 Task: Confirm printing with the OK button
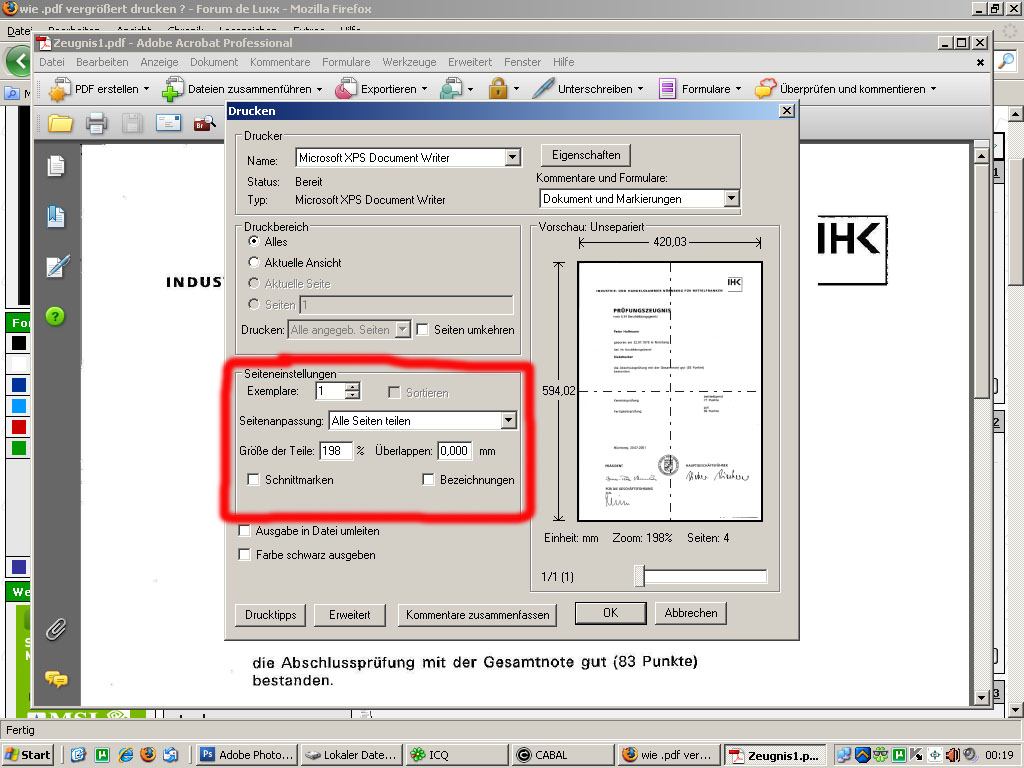click(x=611, y=613)
